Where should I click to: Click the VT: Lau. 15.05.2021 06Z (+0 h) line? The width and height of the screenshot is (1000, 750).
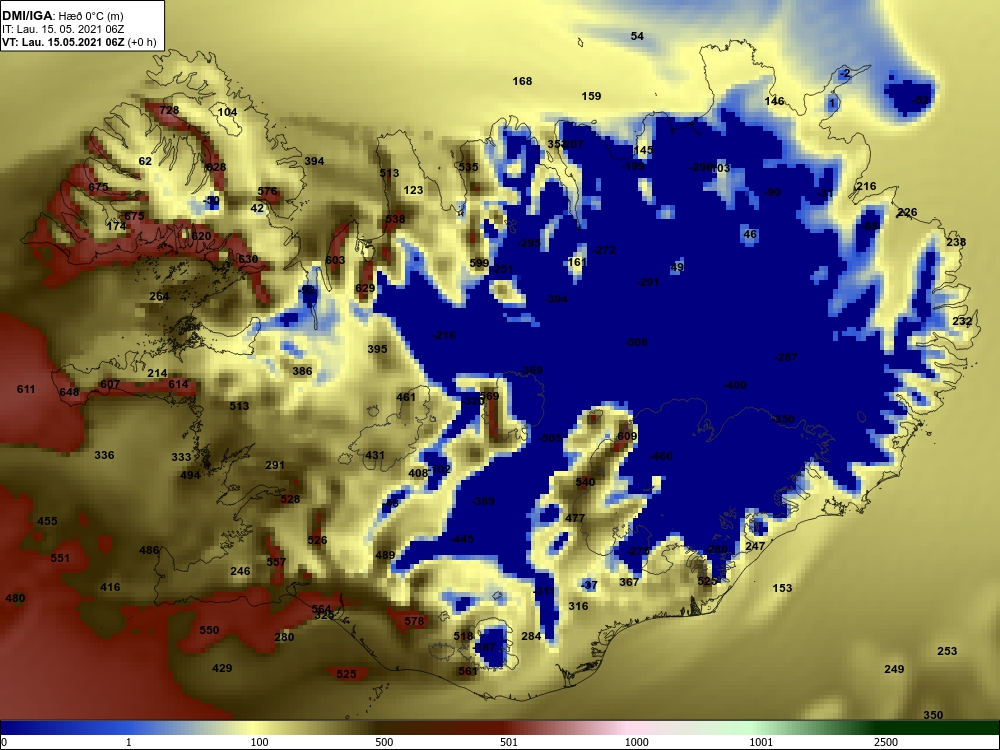pyautogui.click(x=79, y=42)
